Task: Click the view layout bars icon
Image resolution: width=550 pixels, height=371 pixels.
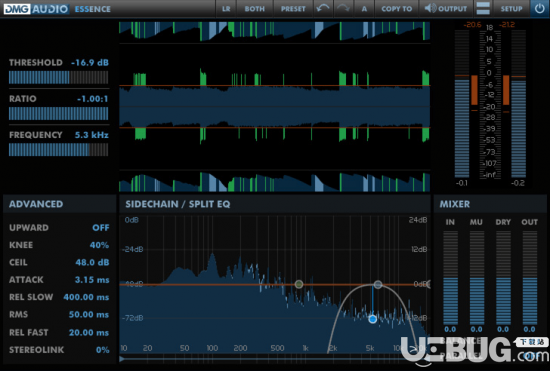Action: (x=483, y=8)
